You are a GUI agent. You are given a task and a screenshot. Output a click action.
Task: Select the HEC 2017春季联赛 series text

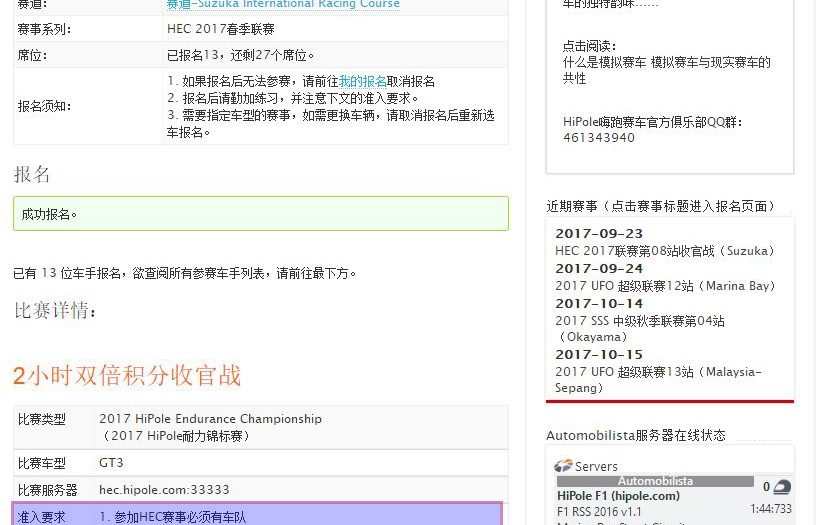pos(221,29)
